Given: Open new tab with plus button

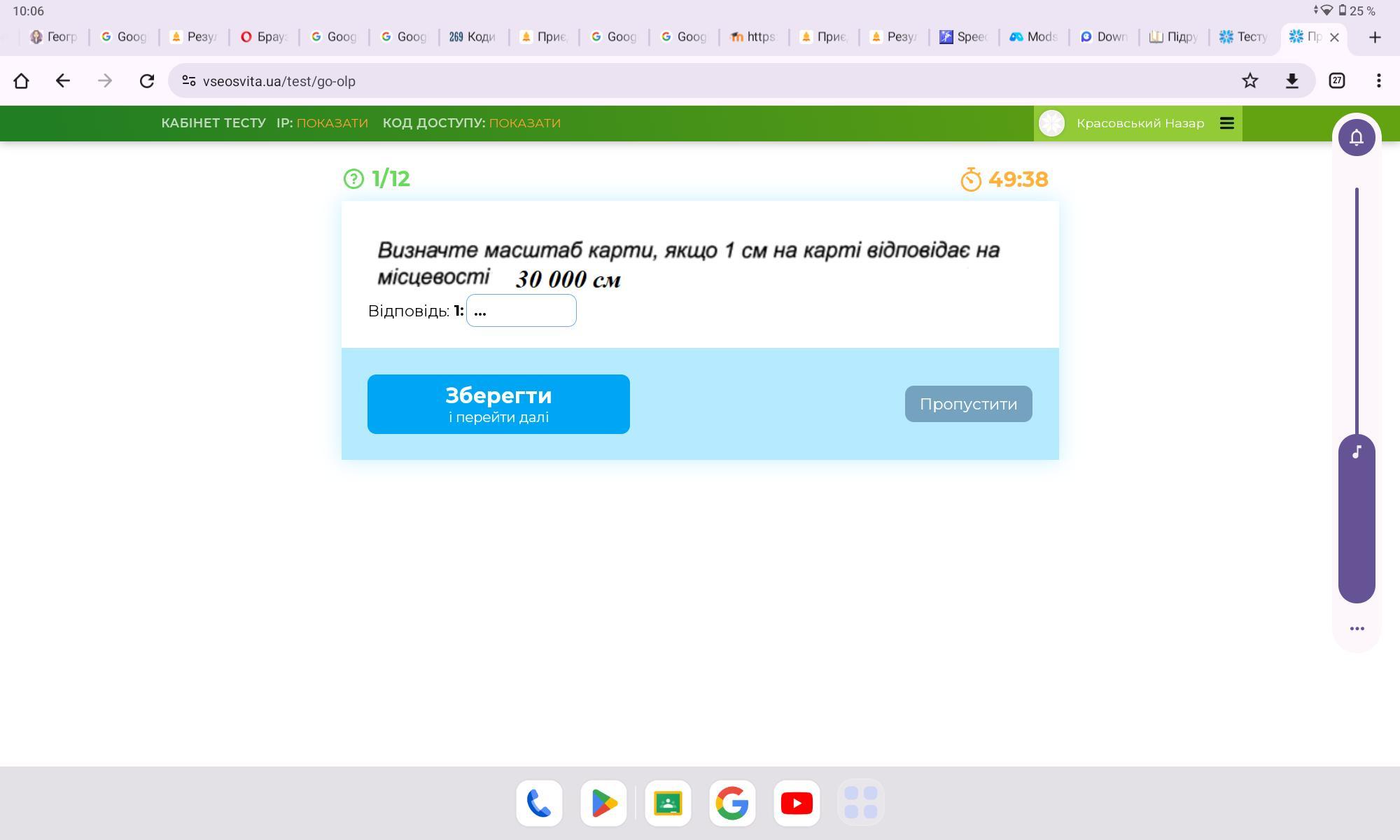Looking at the screenshot, I should point(1374,37).
